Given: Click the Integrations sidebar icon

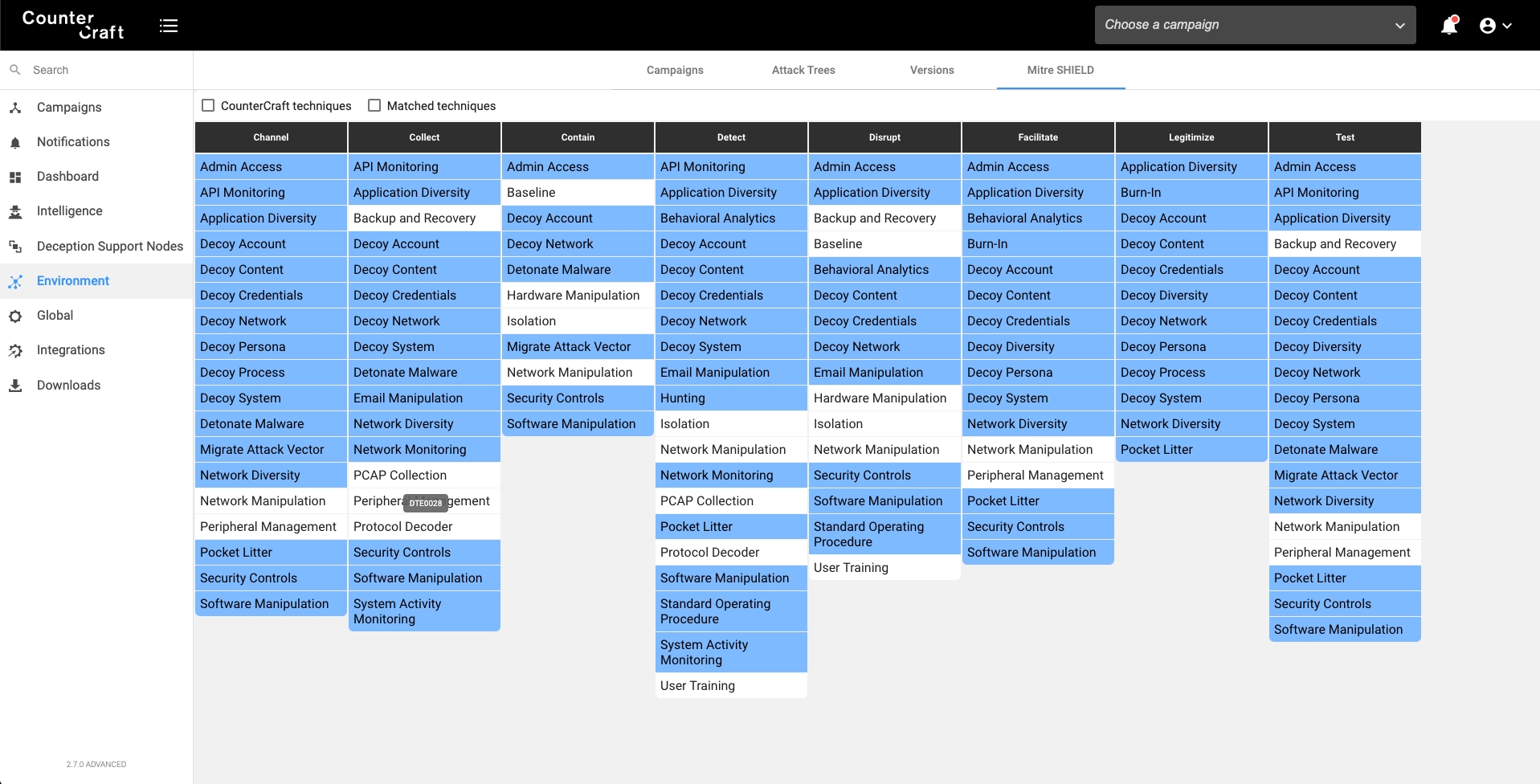Looking at the screenshot, I should (x=15, y=350).
